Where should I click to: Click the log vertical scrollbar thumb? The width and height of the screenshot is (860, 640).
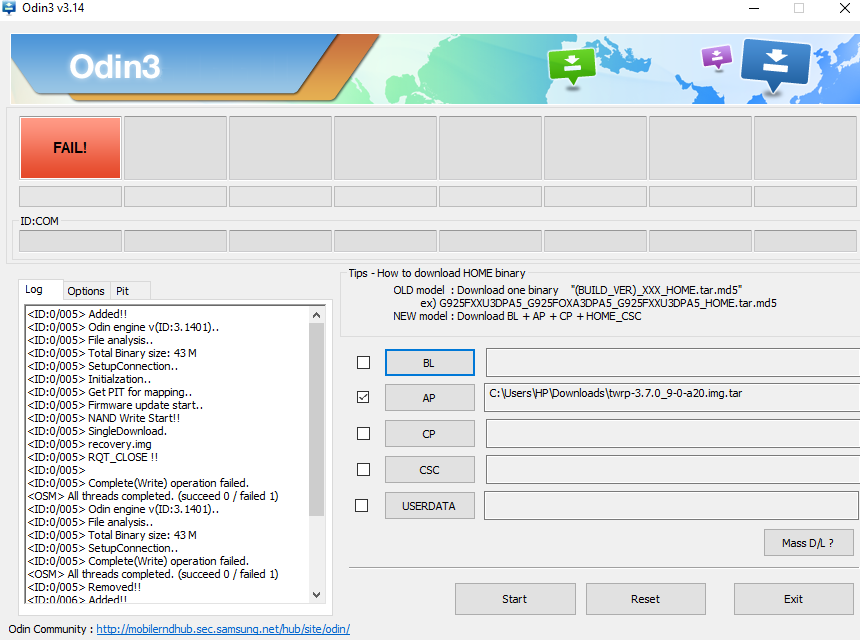pos(316,420)
